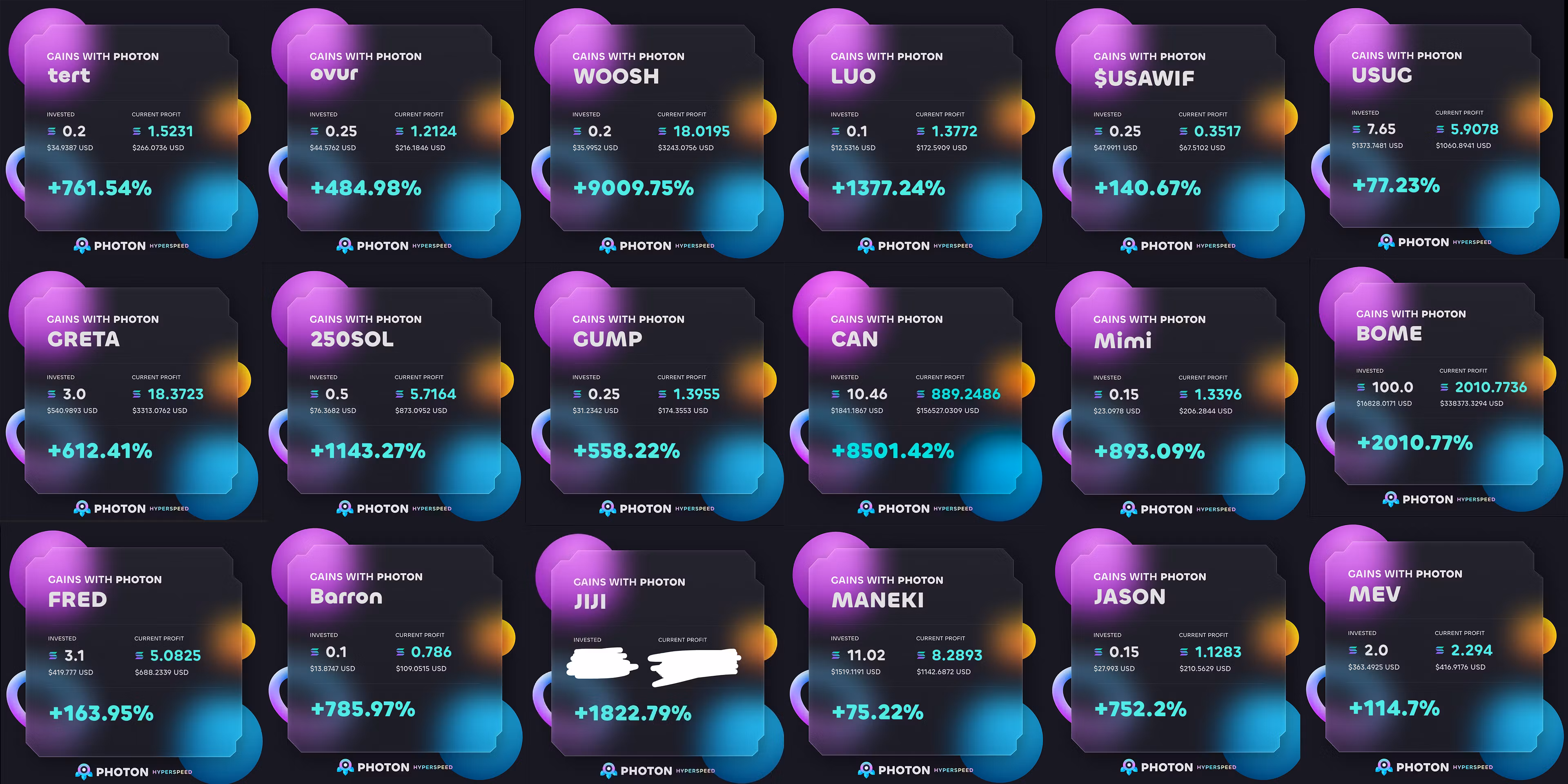
Task: Click Solana icon beside GRETA profit 18.3723
Action: click(137, 394)
